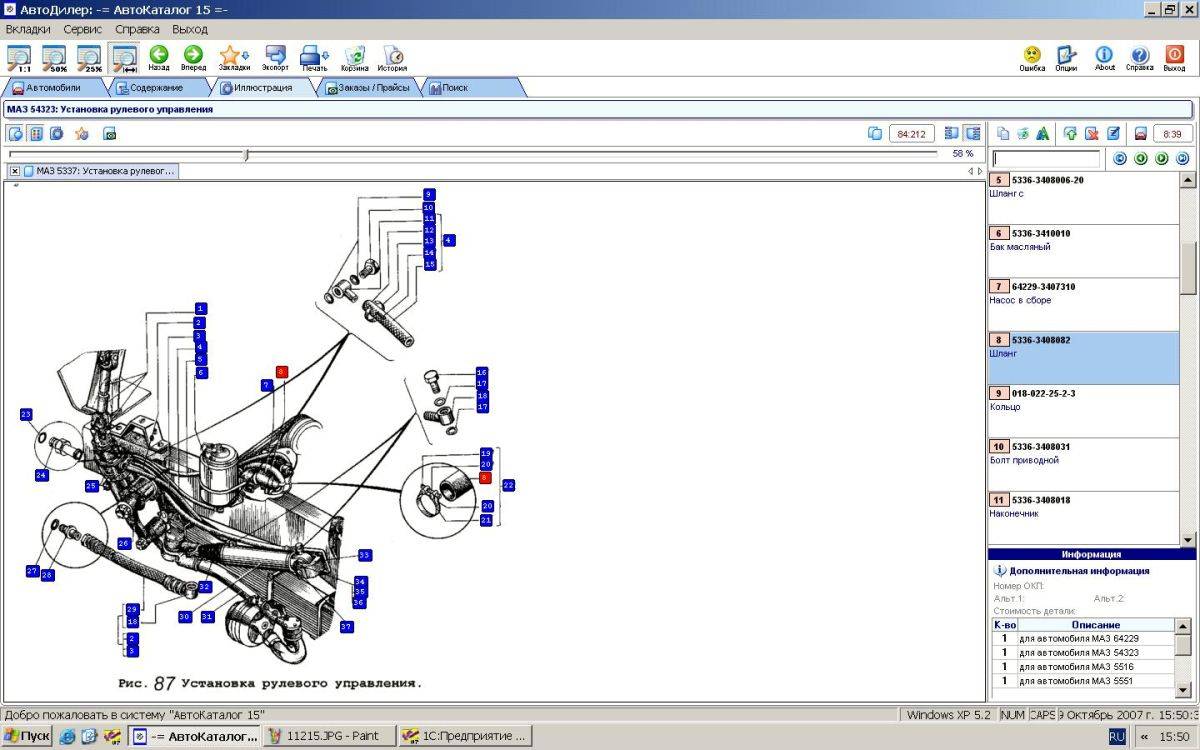Select part 6 Бак масляный
The image size is (1200, 750).
(1084, 251)
